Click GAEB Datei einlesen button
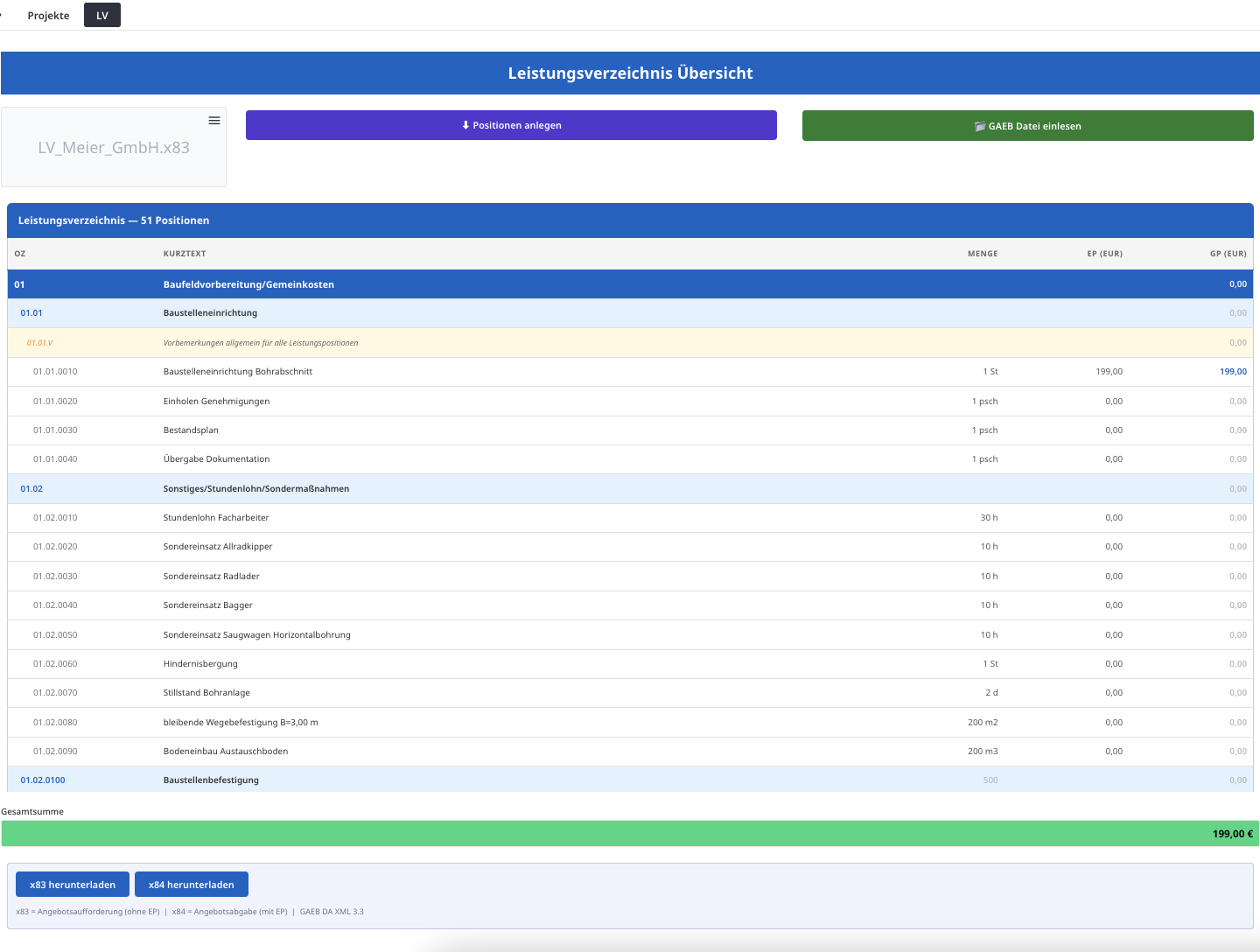1260x952 pixels. (x=1027, y=126)
